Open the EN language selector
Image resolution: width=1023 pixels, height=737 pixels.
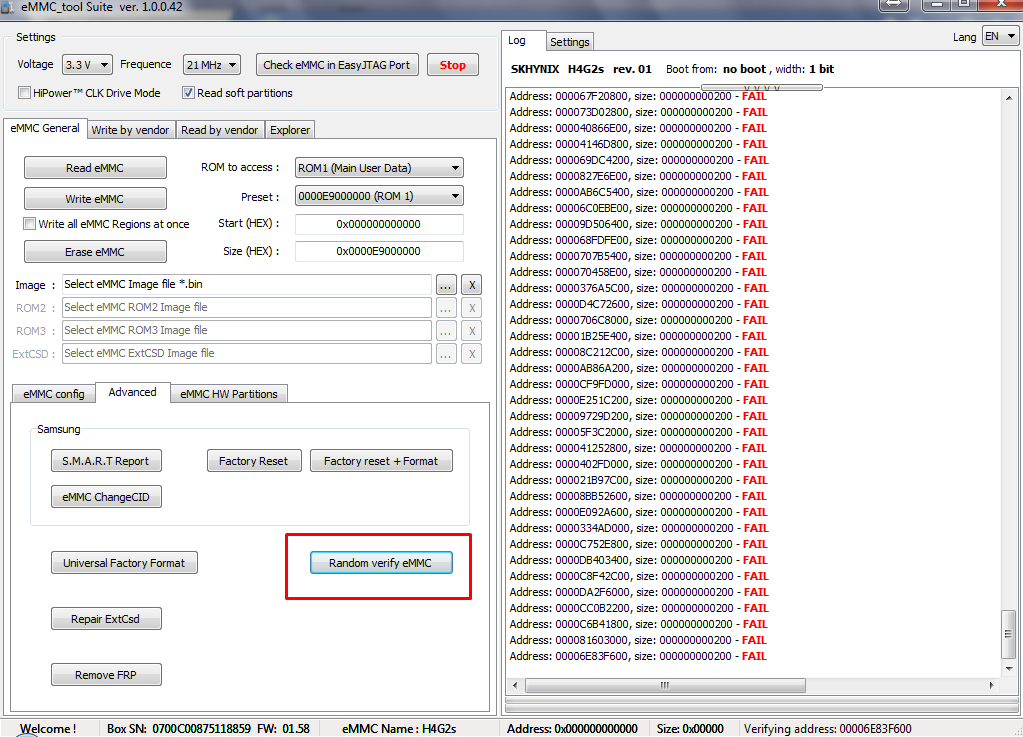(x=998, y=36)
